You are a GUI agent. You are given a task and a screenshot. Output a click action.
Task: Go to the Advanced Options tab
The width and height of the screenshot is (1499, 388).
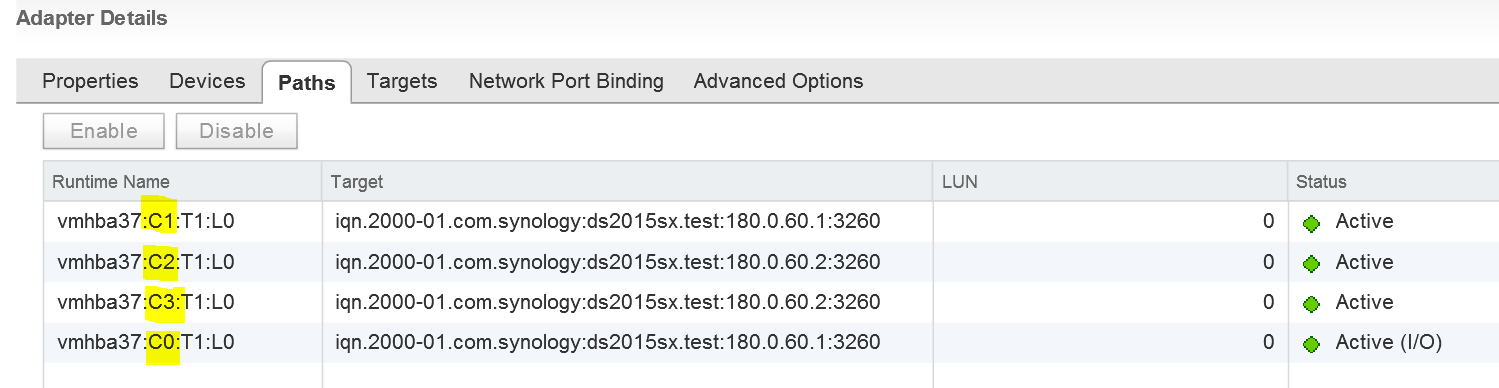(778, 81)
